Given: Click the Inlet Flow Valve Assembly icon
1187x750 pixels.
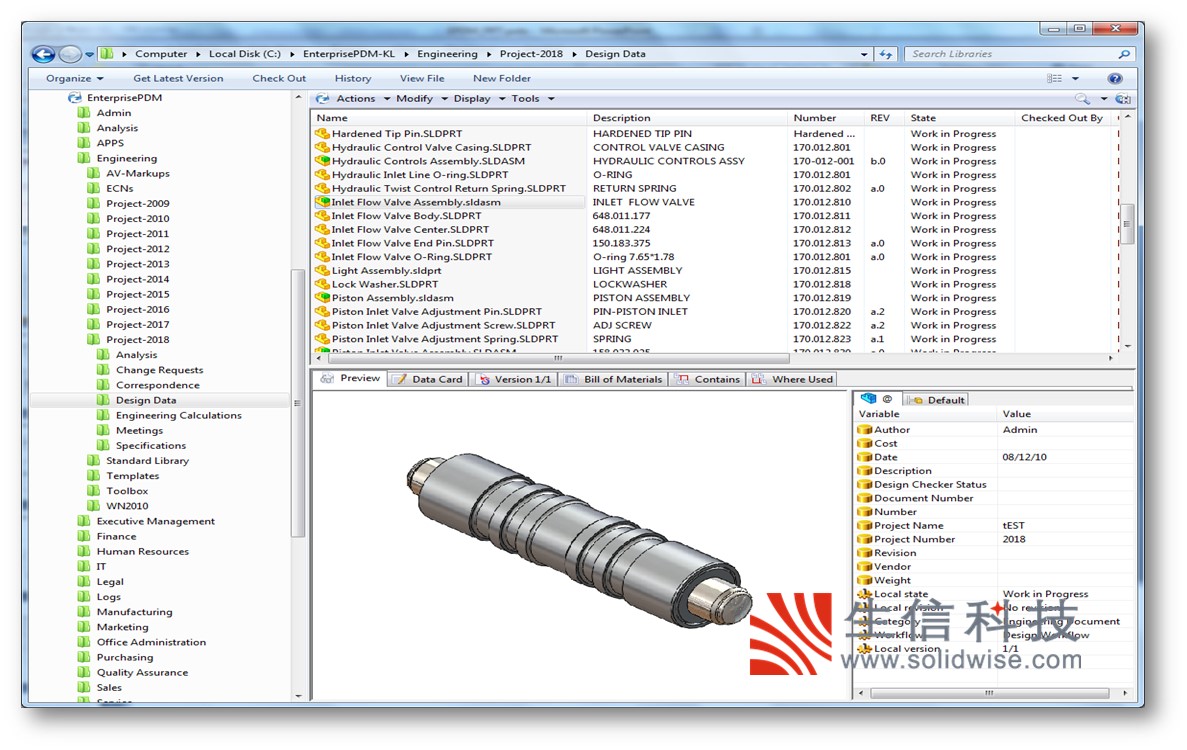Looking at the screenshot, I should coord(322,202).
